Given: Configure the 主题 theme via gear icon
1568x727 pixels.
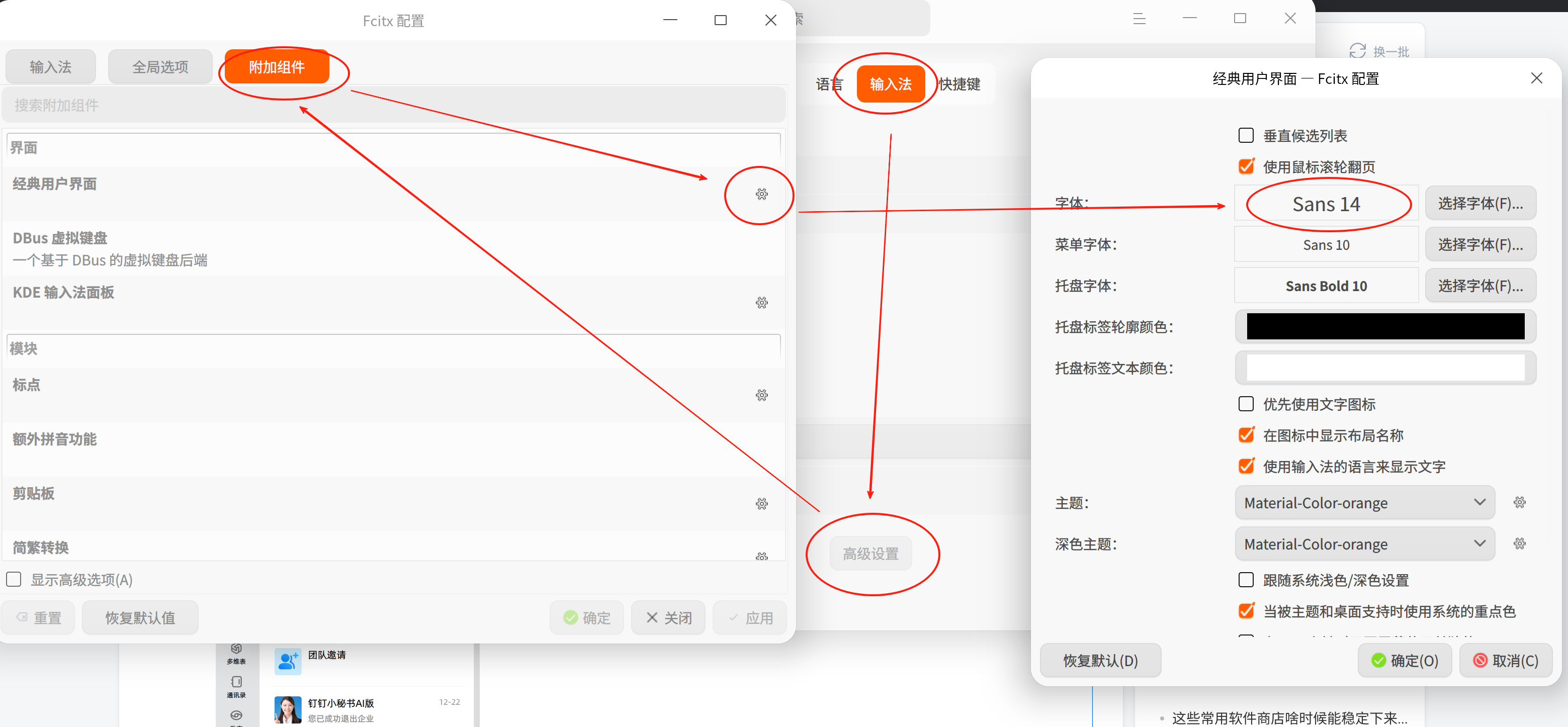Looking at the screenshot, I should pyautogui.click(x=1519, y=502).
